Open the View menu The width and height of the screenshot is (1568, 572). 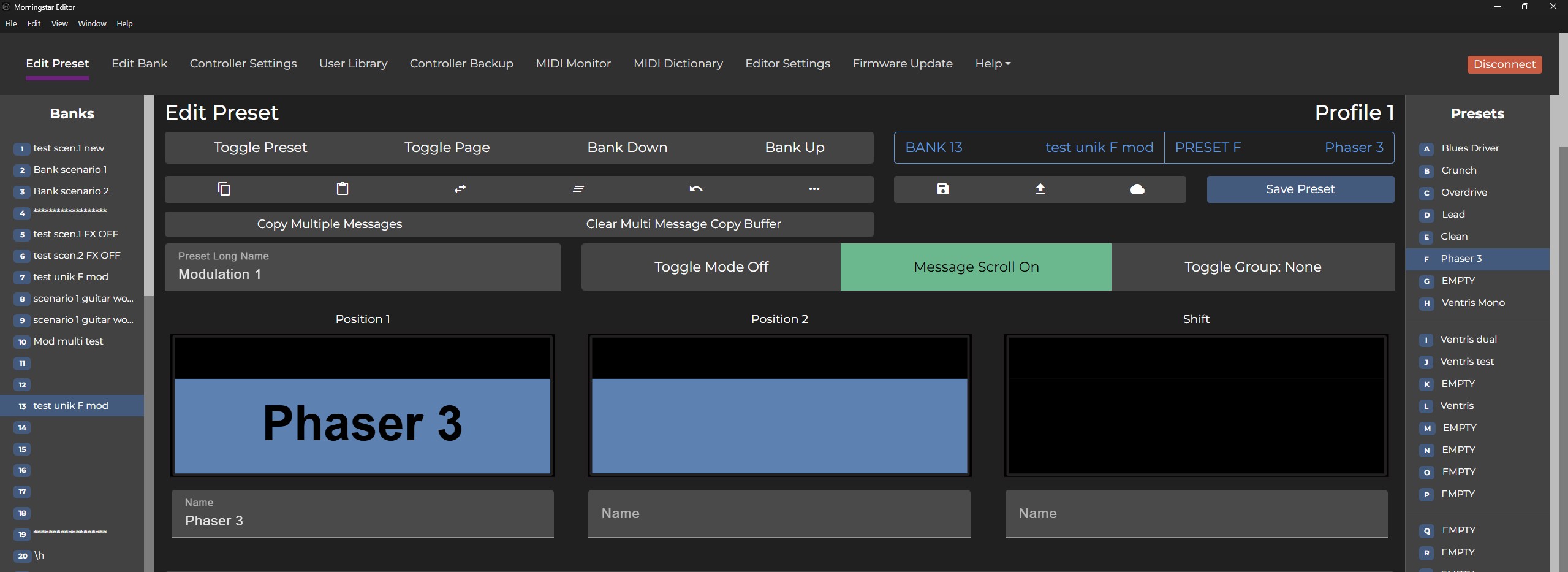click(x=59, y=23)
